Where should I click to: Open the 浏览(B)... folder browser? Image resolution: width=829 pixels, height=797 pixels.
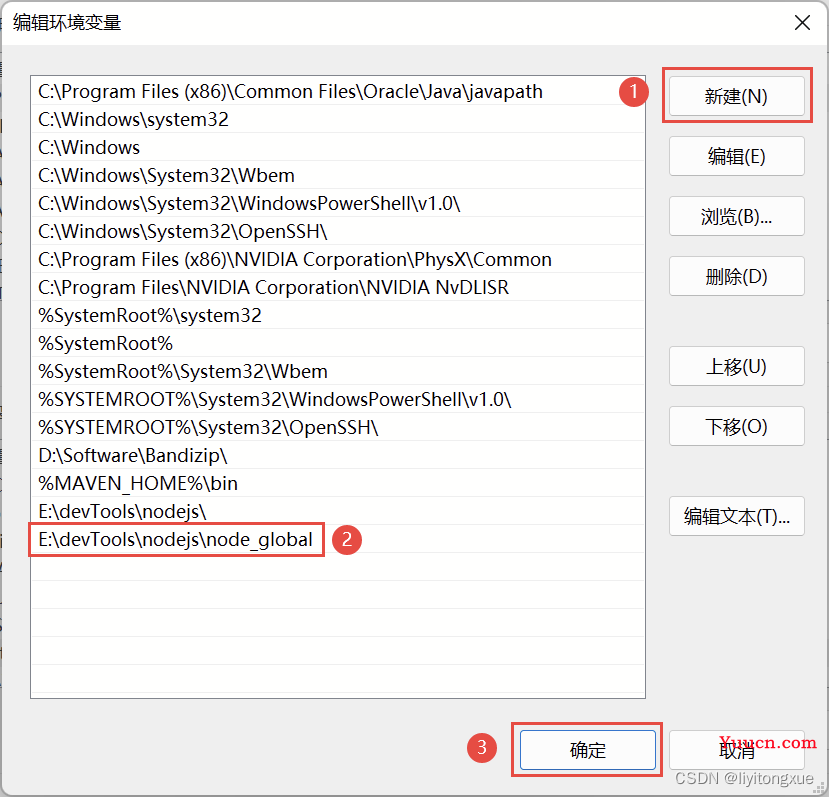736,216
